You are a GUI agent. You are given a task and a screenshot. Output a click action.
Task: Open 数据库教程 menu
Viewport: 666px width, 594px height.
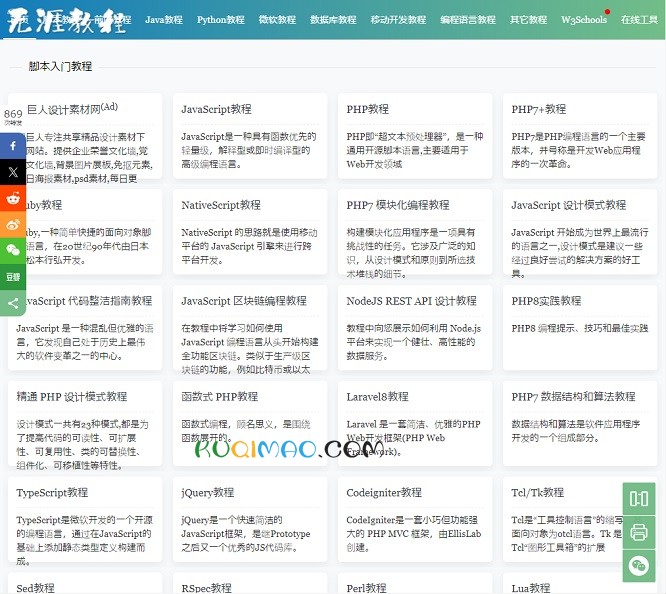click(333, 20)
